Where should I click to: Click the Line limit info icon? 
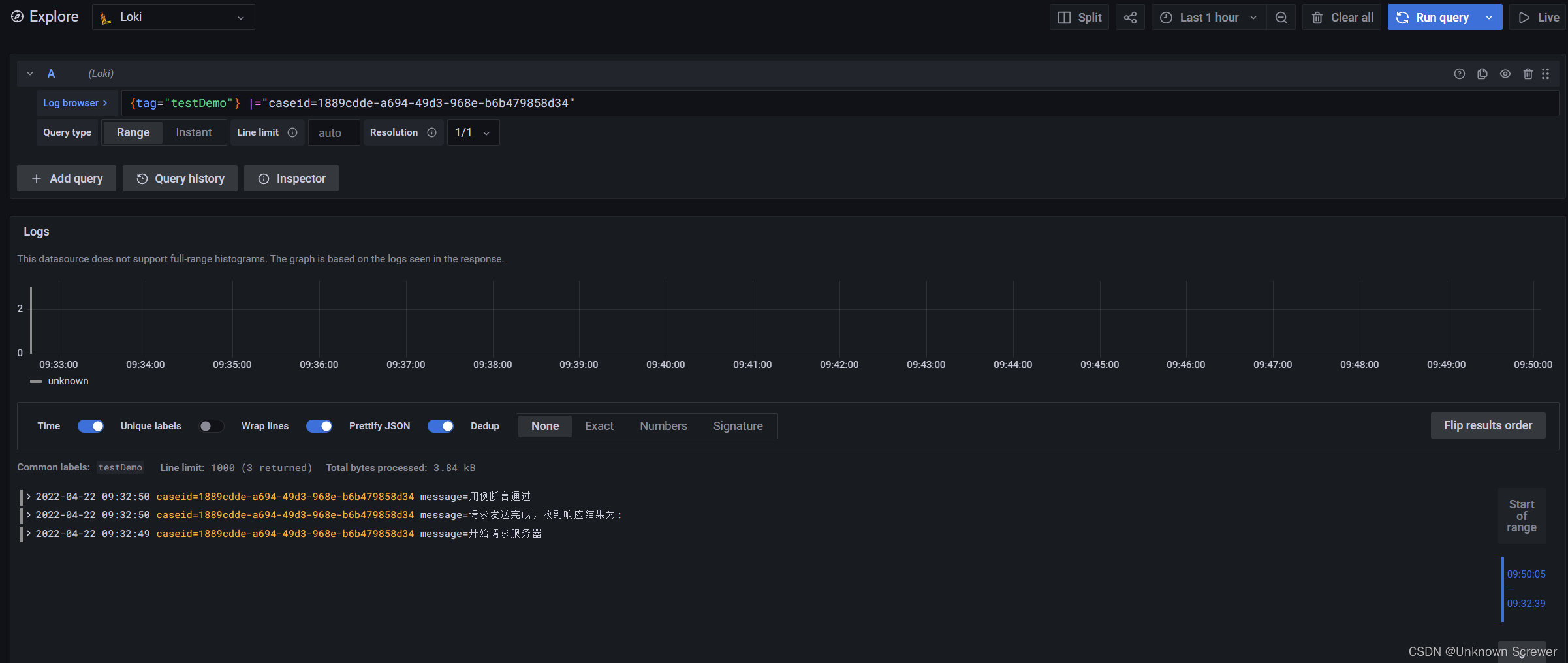(292, 132)
